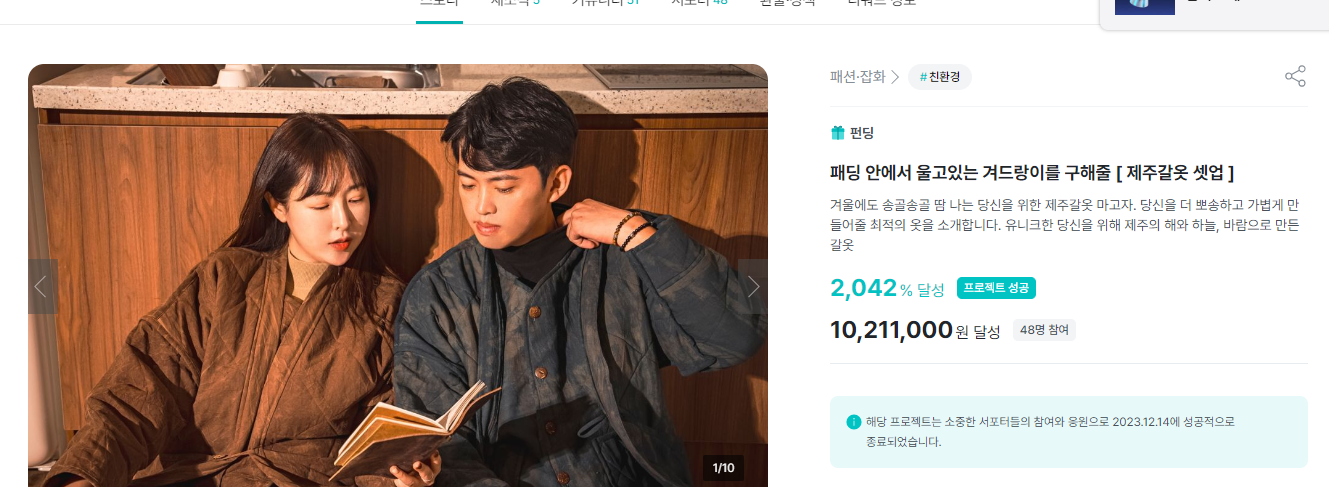The height and width of the screenshot is (487, 1329).
Task: Click the thumbnail in the top-right popup
Action: (1144, 6)
